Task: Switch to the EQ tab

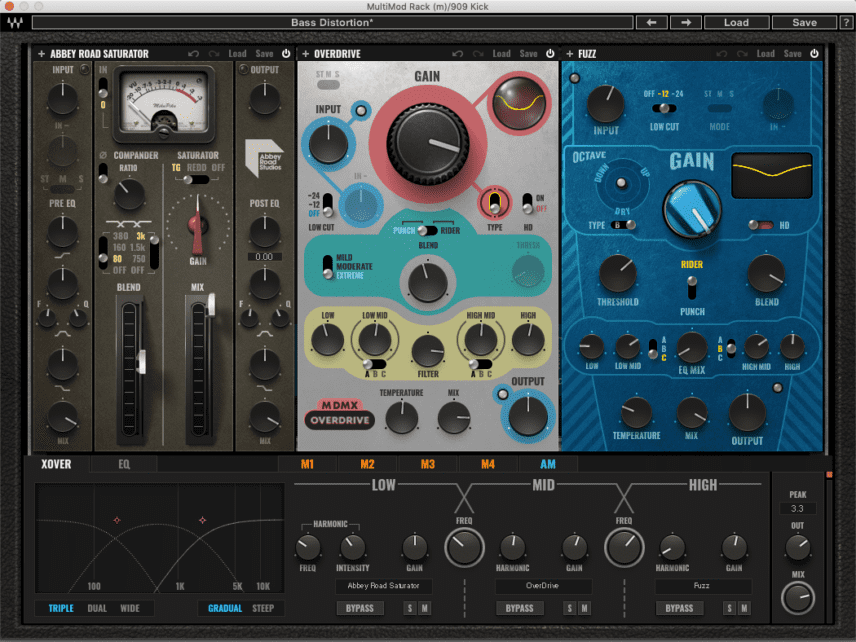Action: [x=124, y=464]
